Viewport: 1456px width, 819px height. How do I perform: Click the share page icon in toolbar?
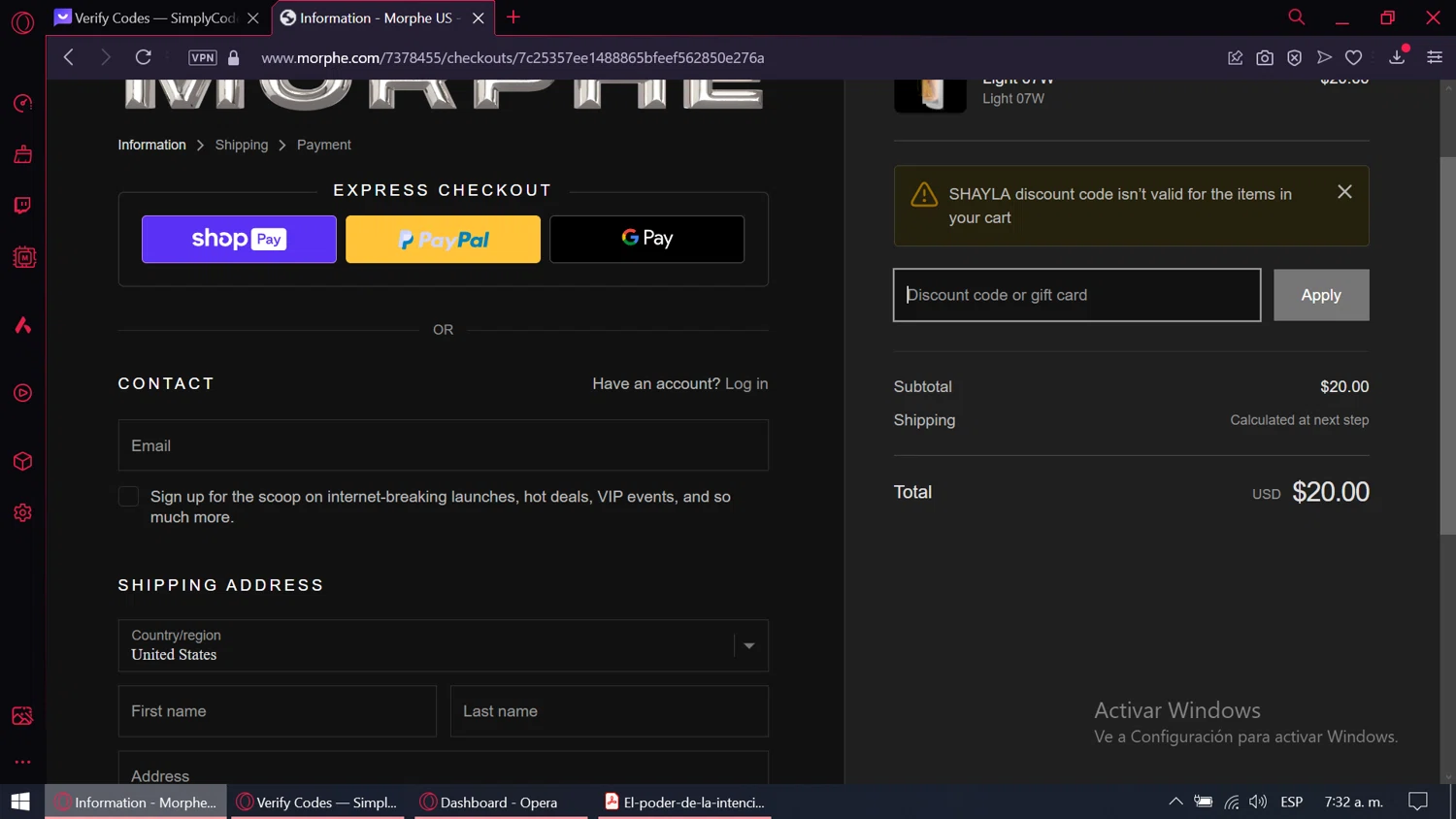[1235, 57]
